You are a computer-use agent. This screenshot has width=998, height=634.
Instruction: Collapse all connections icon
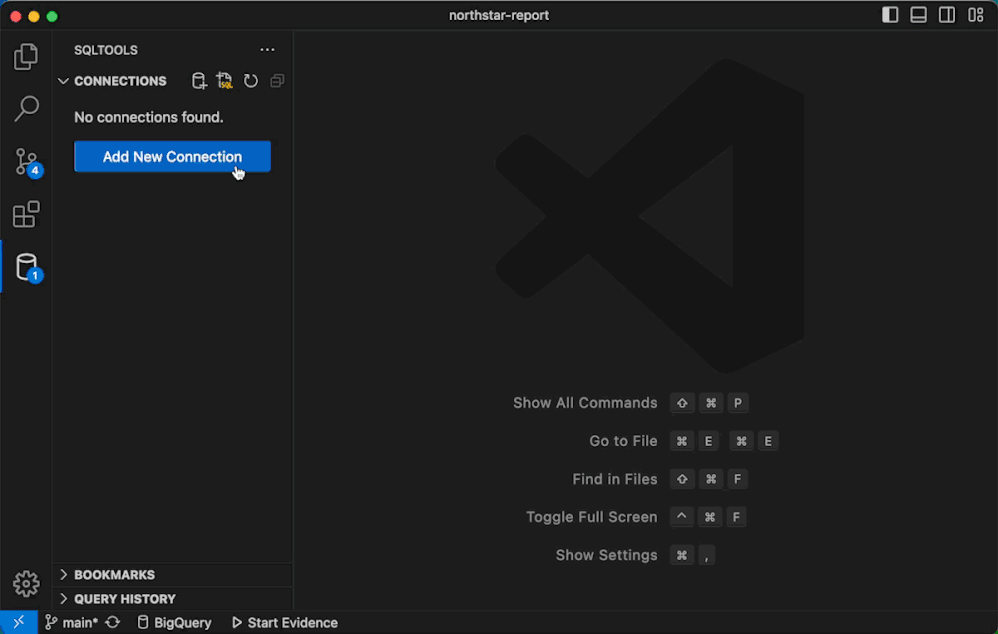click(277, 81)
